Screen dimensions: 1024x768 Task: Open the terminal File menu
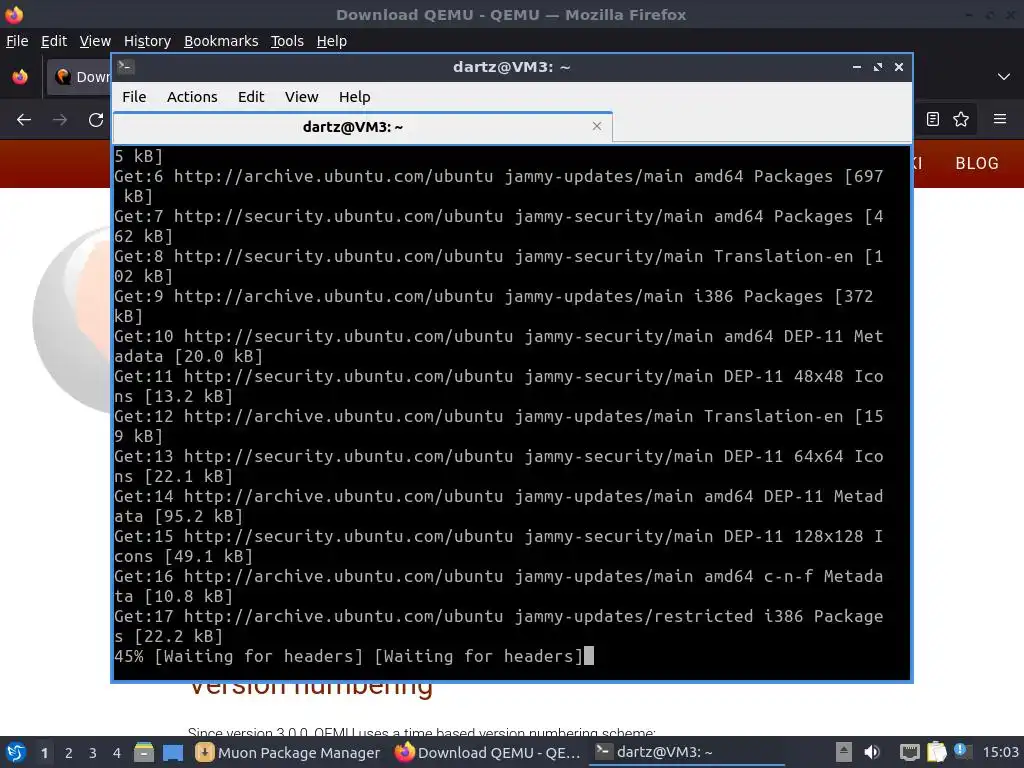134,97
